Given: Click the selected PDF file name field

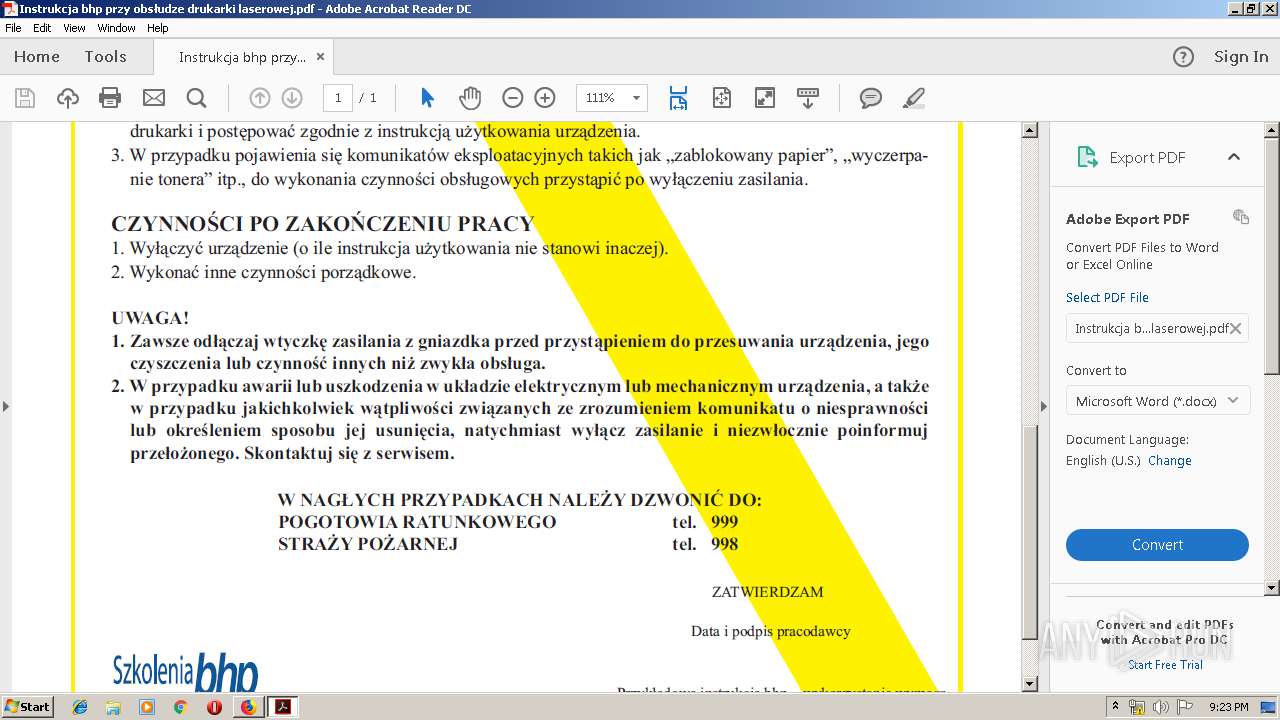Looking at the screenshot, I should click(1157, 328).
